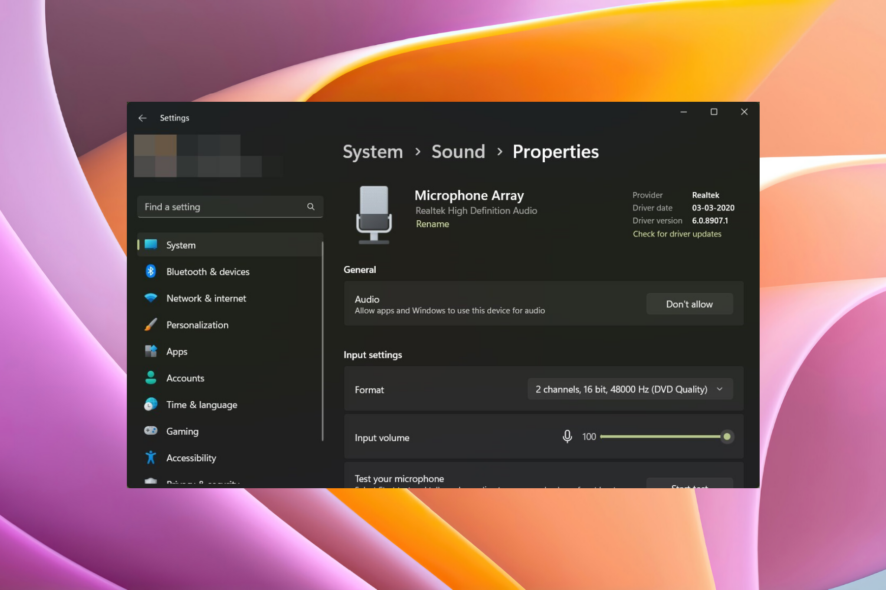The image size is (886, 590).
Task: Expand the format chevron arrow
Action: (720, 389)
